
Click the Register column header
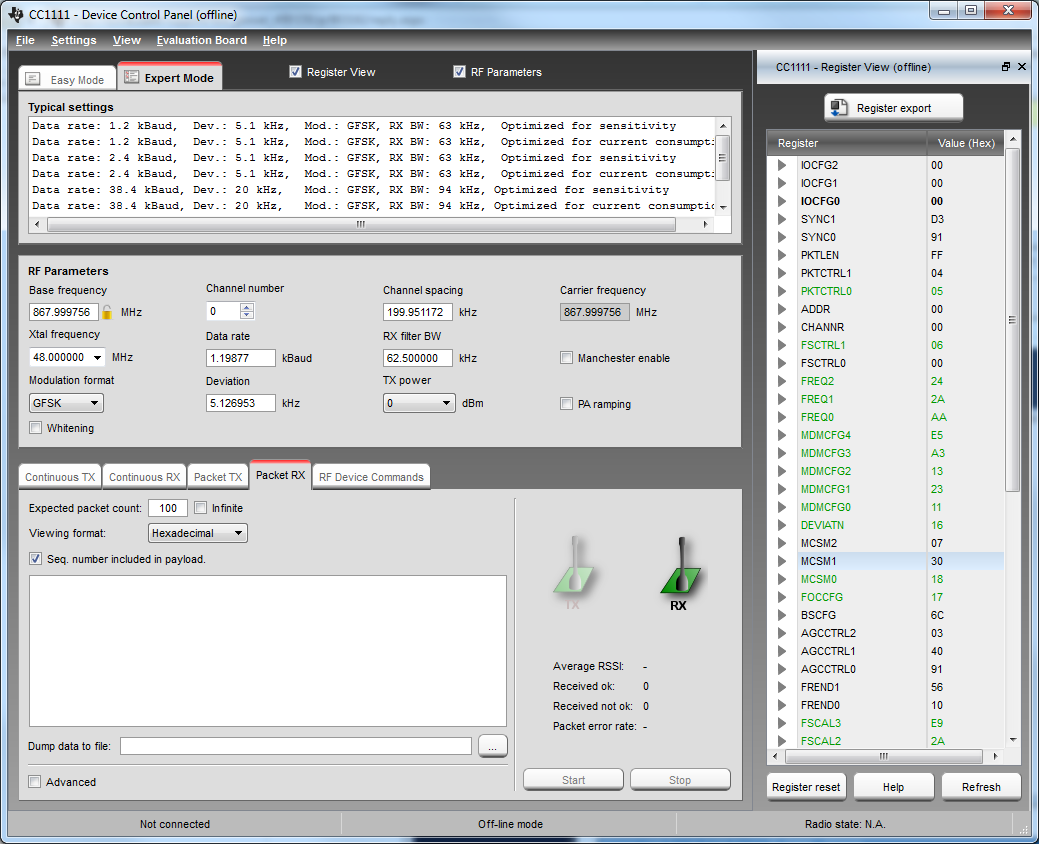coord(847,143)
